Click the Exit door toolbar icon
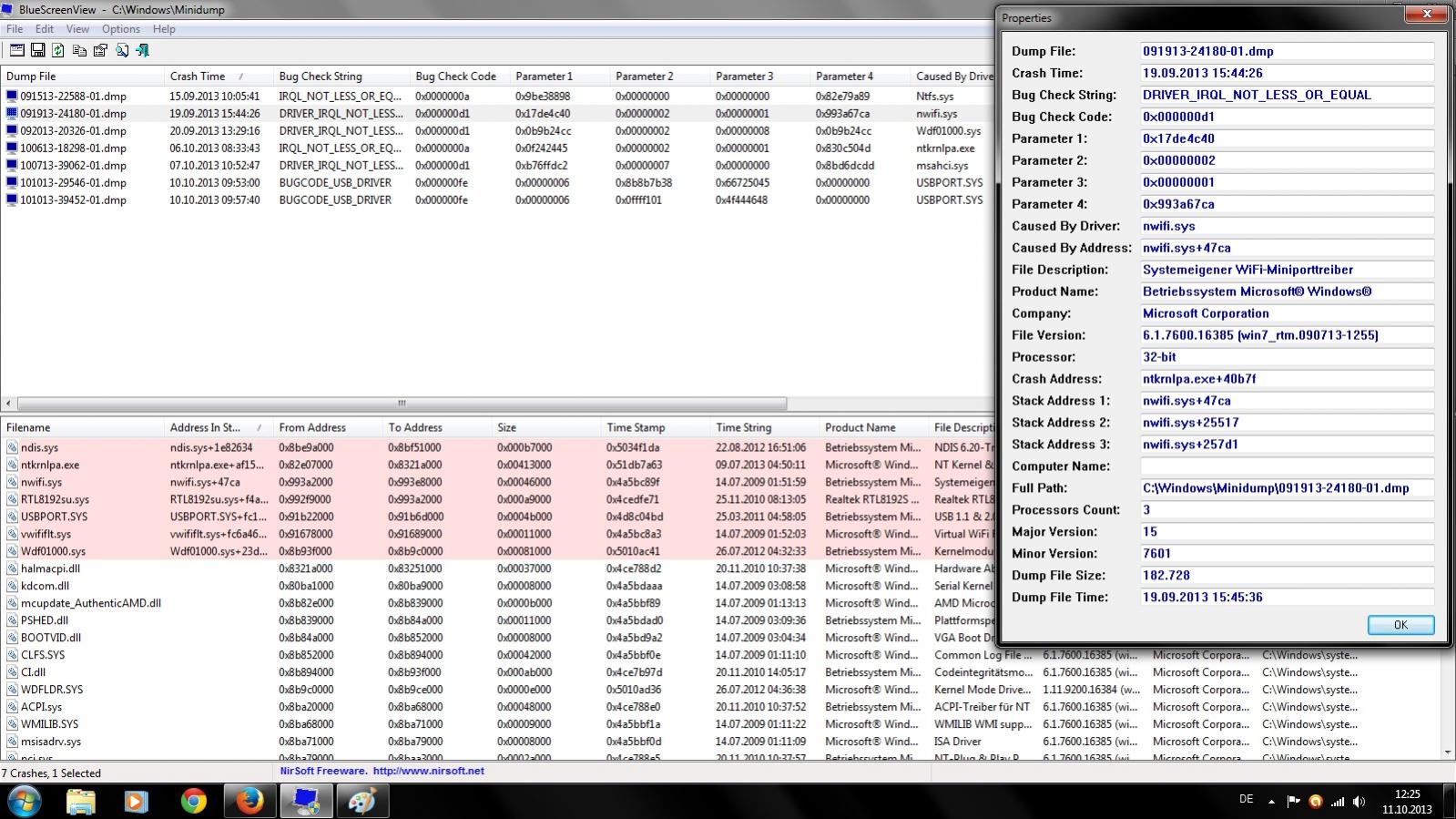Viewport: 1456px width, 819px height. [142, 50]
